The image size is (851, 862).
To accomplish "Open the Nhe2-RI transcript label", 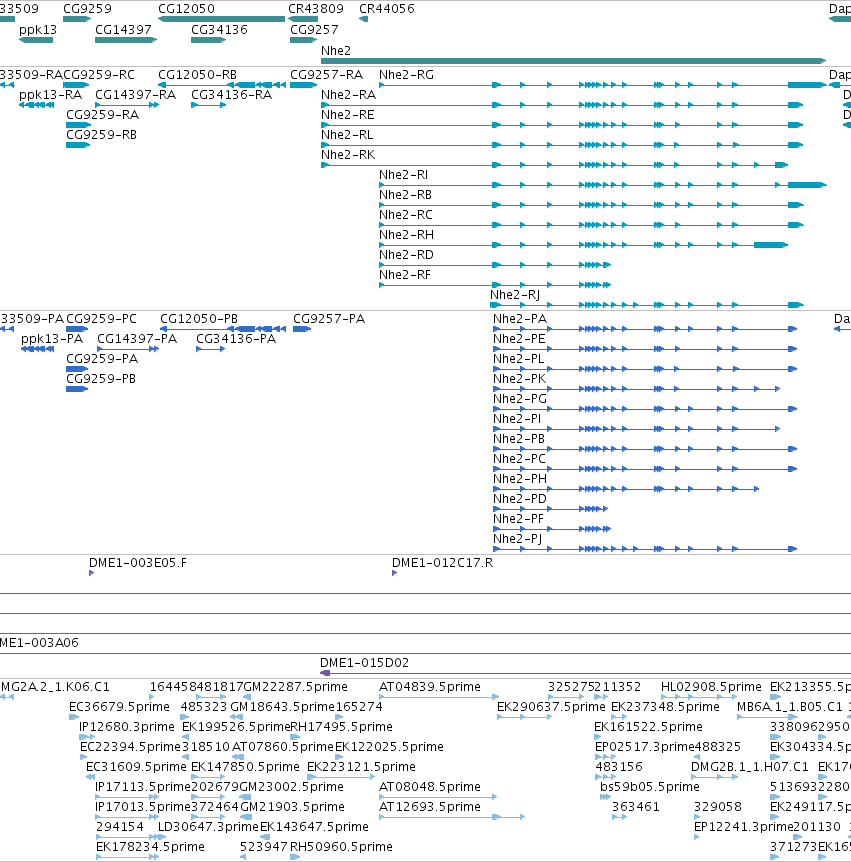I will coord(404,175).
